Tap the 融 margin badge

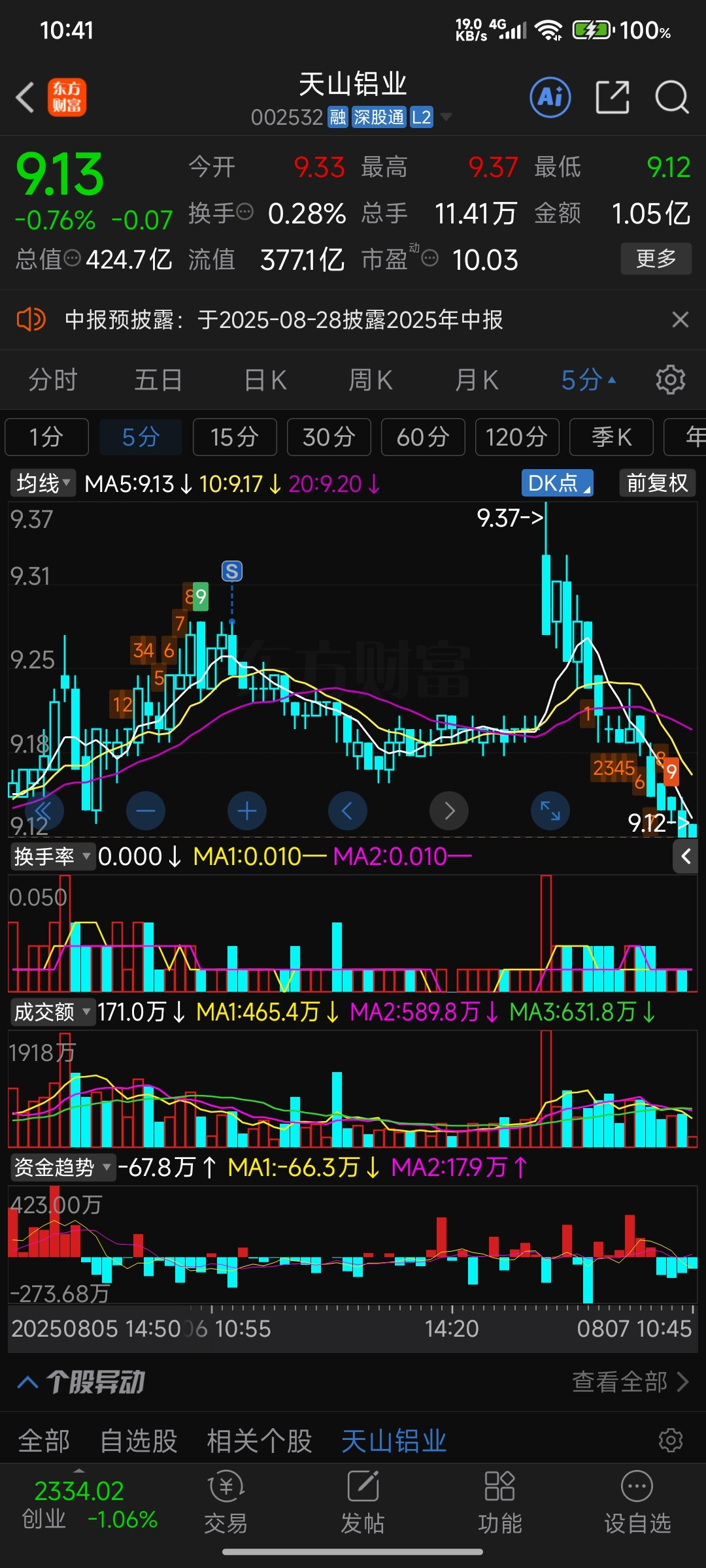pyautogui.click(x=338, y=117)
